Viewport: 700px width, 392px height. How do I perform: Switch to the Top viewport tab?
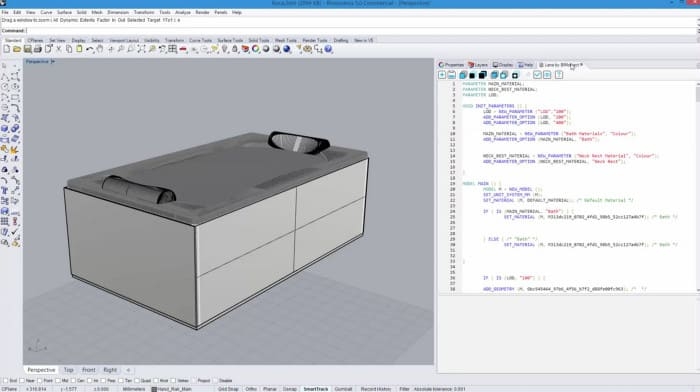click(68, 370)
